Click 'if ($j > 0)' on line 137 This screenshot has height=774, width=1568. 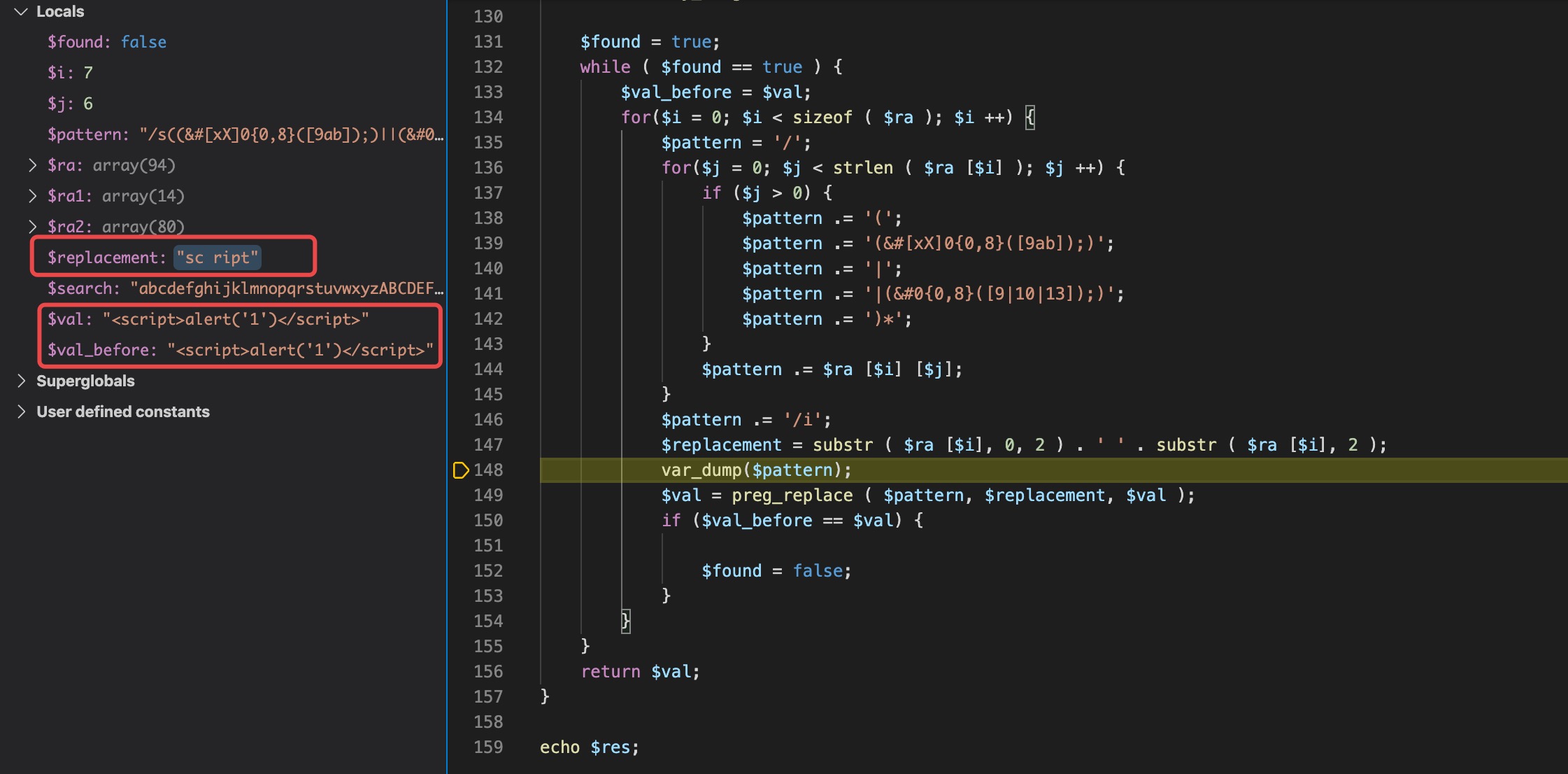tap(767, 193)
